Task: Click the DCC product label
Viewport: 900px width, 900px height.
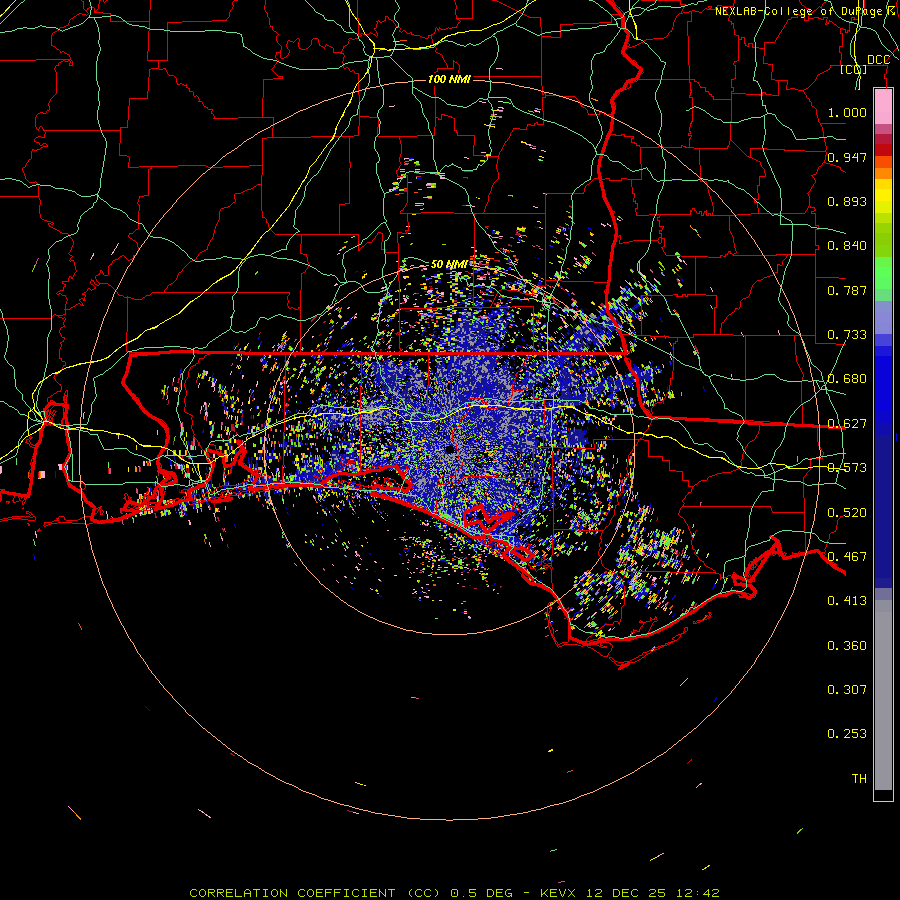Action: coord(879,60)
